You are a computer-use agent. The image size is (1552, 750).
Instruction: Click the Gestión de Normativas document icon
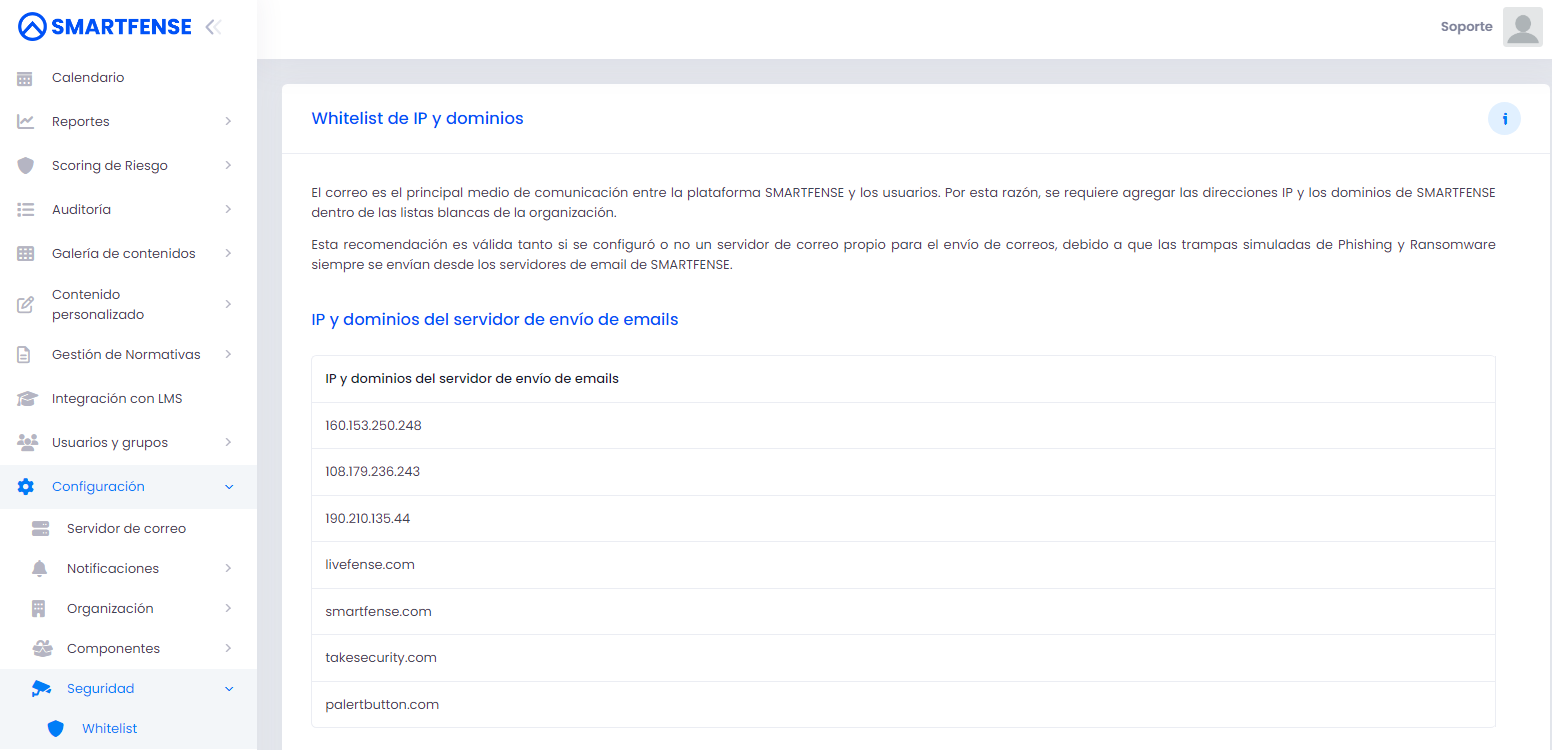click(26, 355)
